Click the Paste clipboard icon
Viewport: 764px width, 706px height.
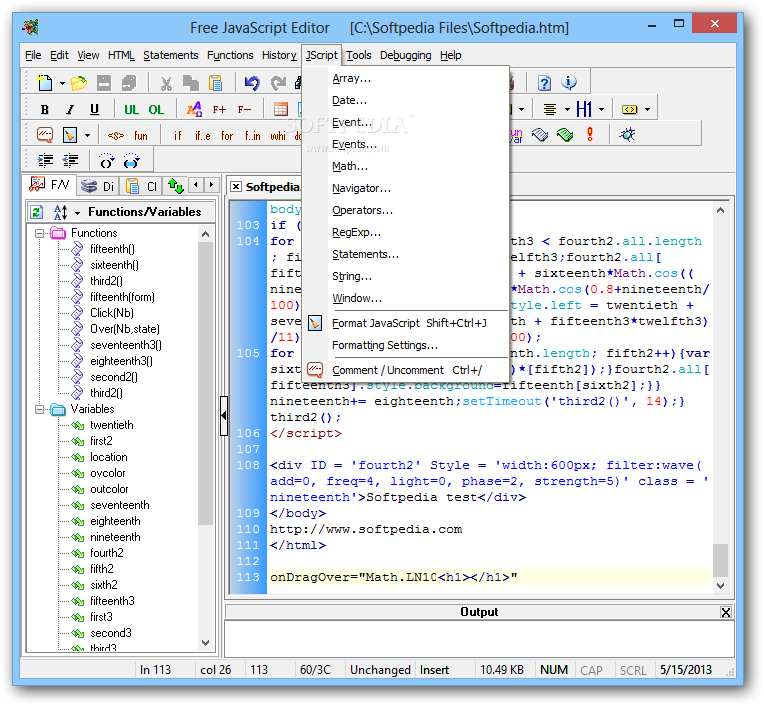[x=215, y=83]
